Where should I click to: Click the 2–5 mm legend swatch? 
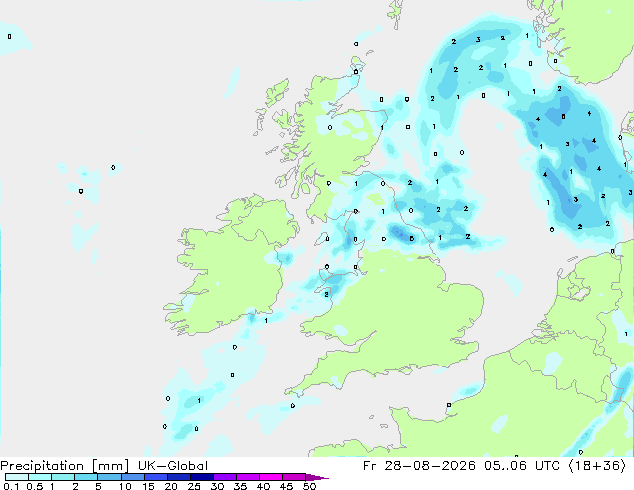pos(86,477)
